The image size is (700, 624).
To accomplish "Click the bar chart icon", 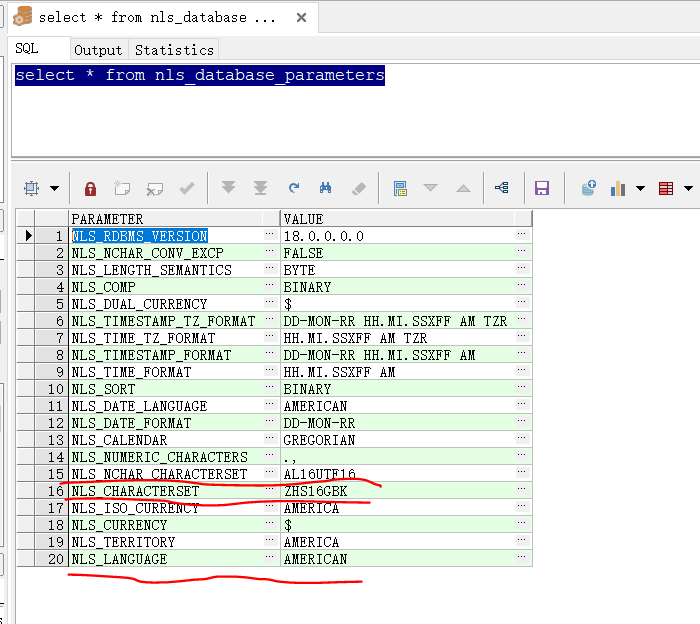I will tap(618, 188).
